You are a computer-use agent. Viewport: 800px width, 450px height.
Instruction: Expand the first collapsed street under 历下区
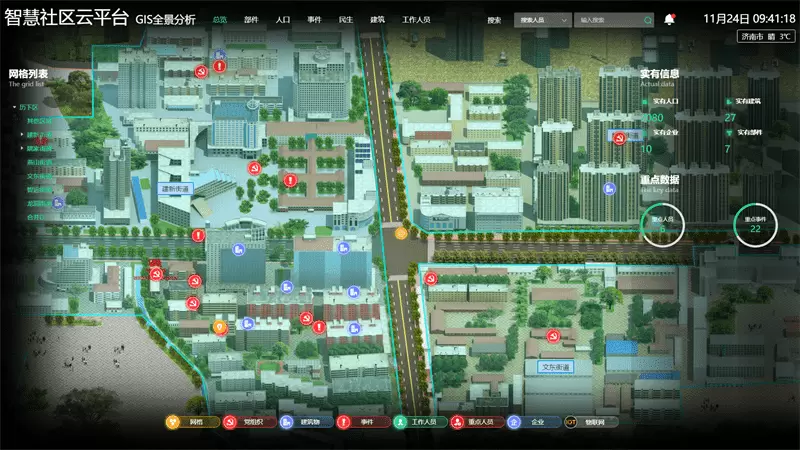[x=22, y=134]
